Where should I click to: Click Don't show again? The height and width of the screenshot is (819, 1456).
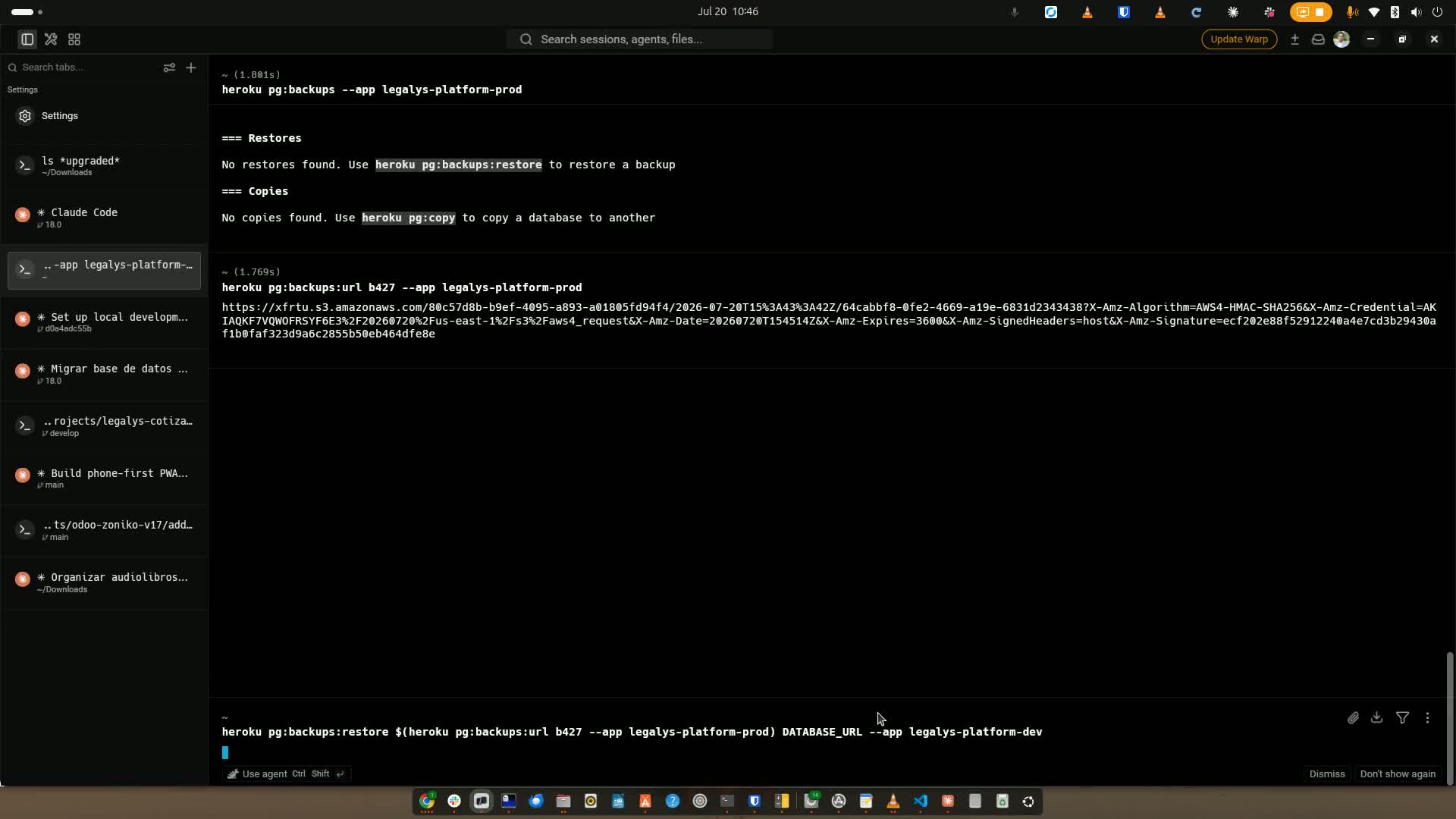1397,773
